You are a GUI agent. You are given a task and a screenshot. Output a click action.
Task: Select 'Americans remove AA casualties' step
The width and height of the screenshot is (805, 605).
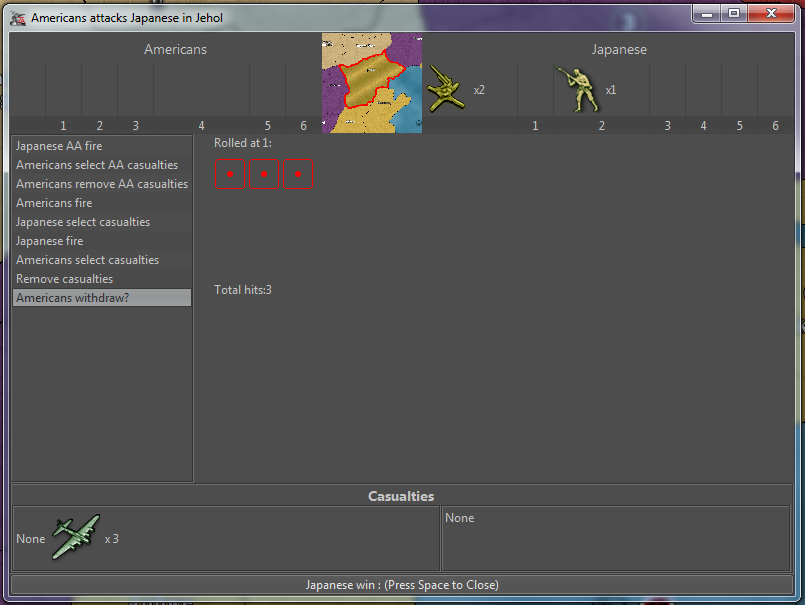102,184
